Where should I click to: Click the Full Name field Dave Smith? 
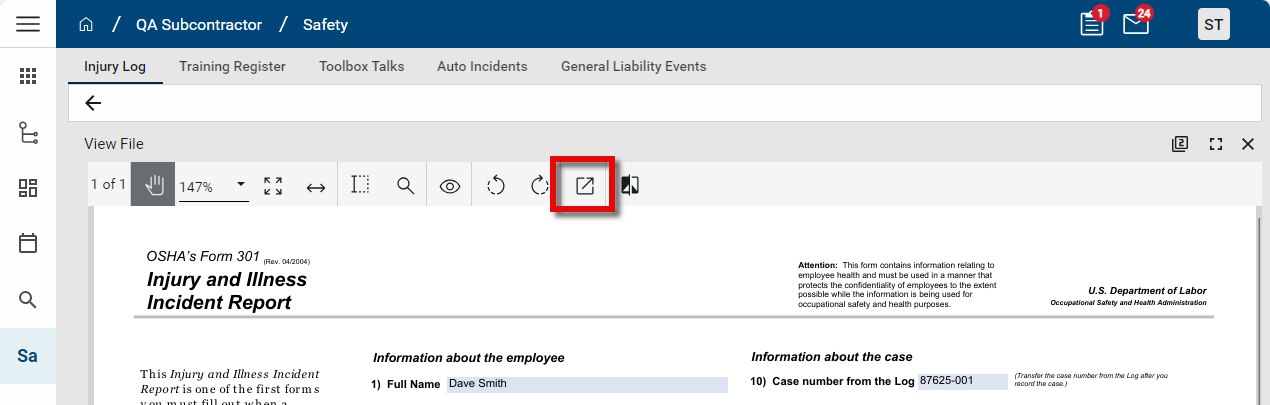click(x=585, y=384)
